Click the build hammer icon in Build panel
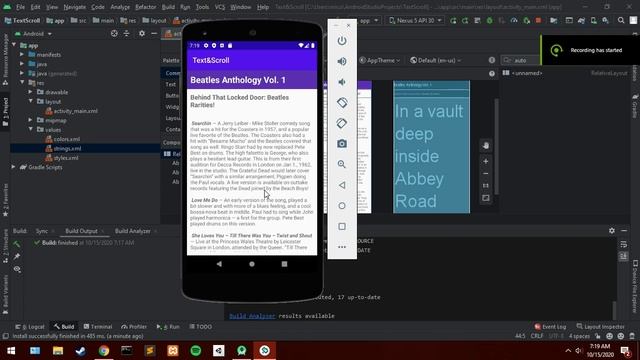Viewport: 640px width, 360px height. (17, 244)
